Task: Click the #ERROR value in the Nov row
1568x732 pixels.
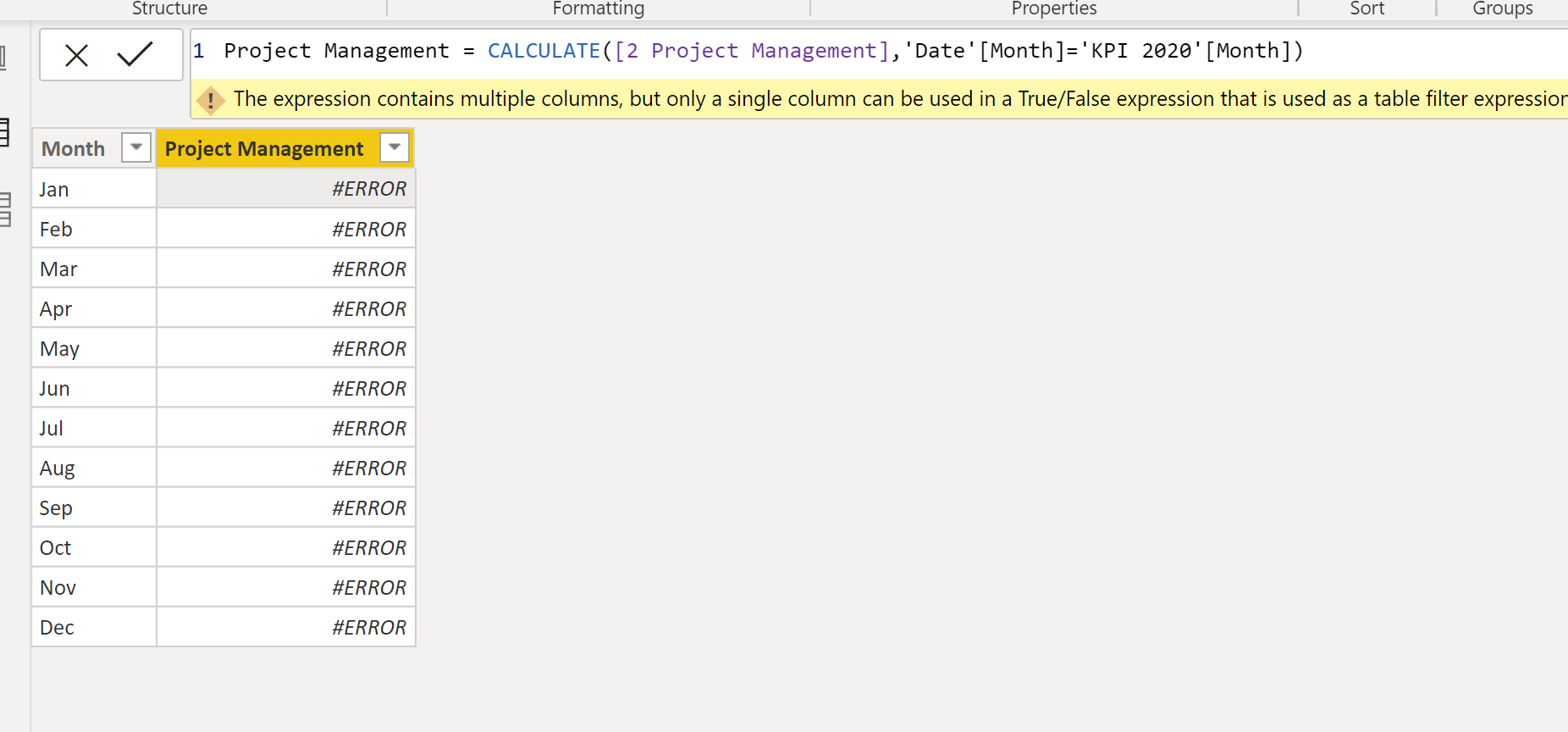Action: point(369,587)
